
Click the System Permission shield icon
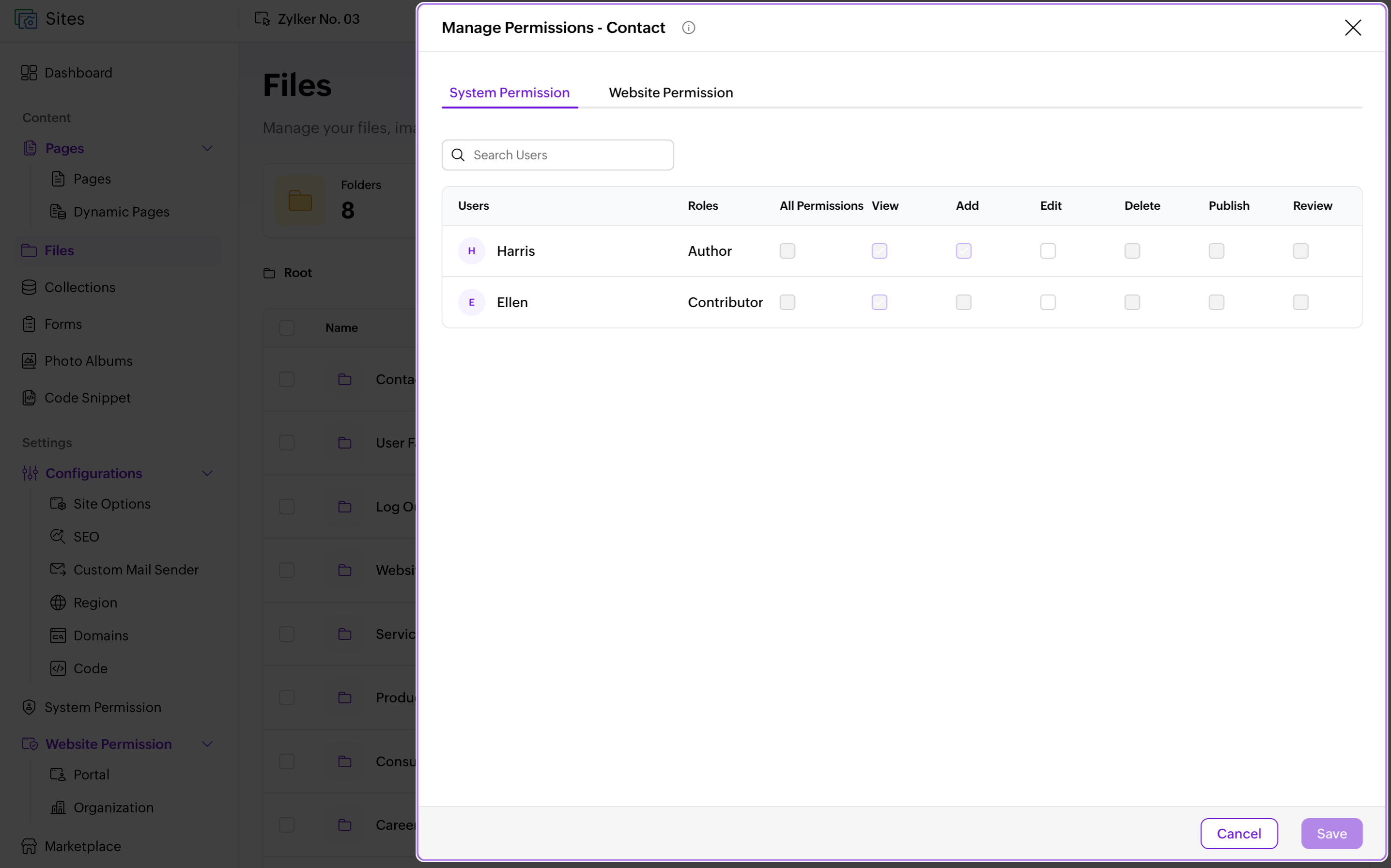[x=29, y=707]
